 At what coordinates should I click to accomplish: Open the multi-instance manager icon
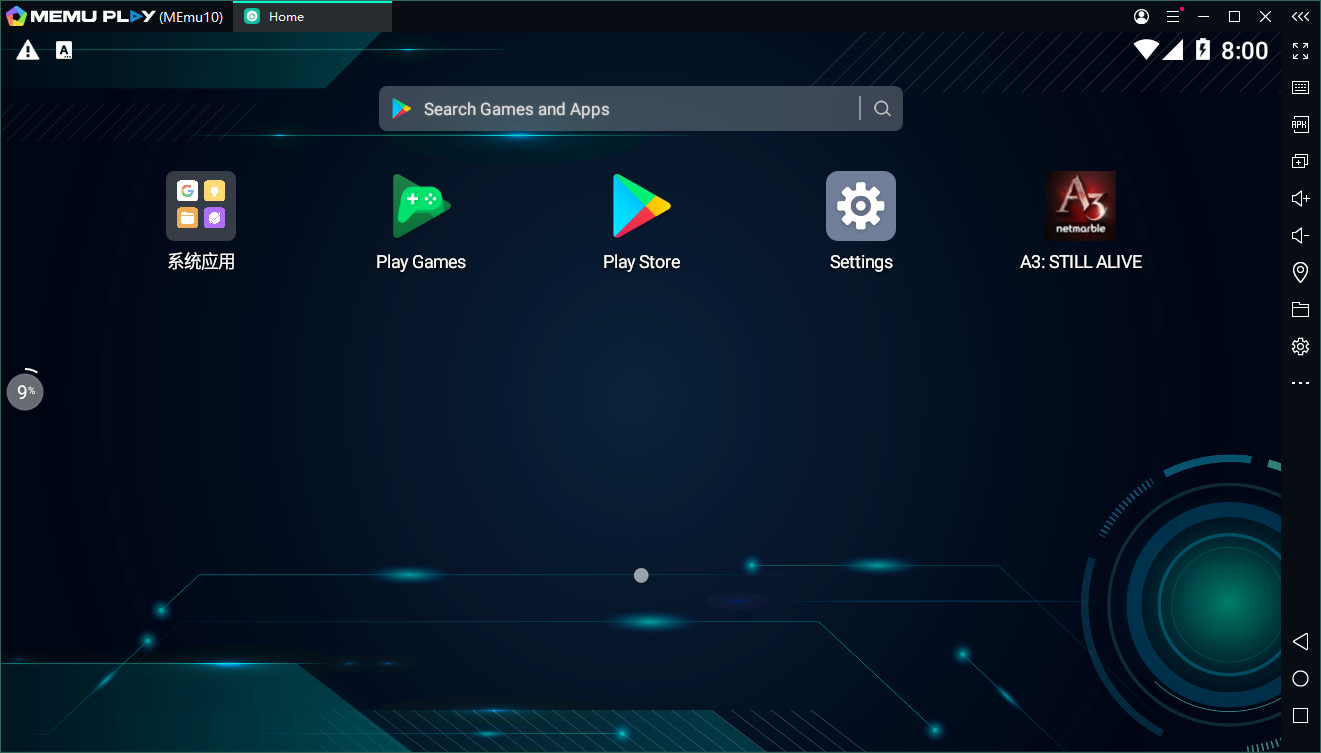point(1300,161)
